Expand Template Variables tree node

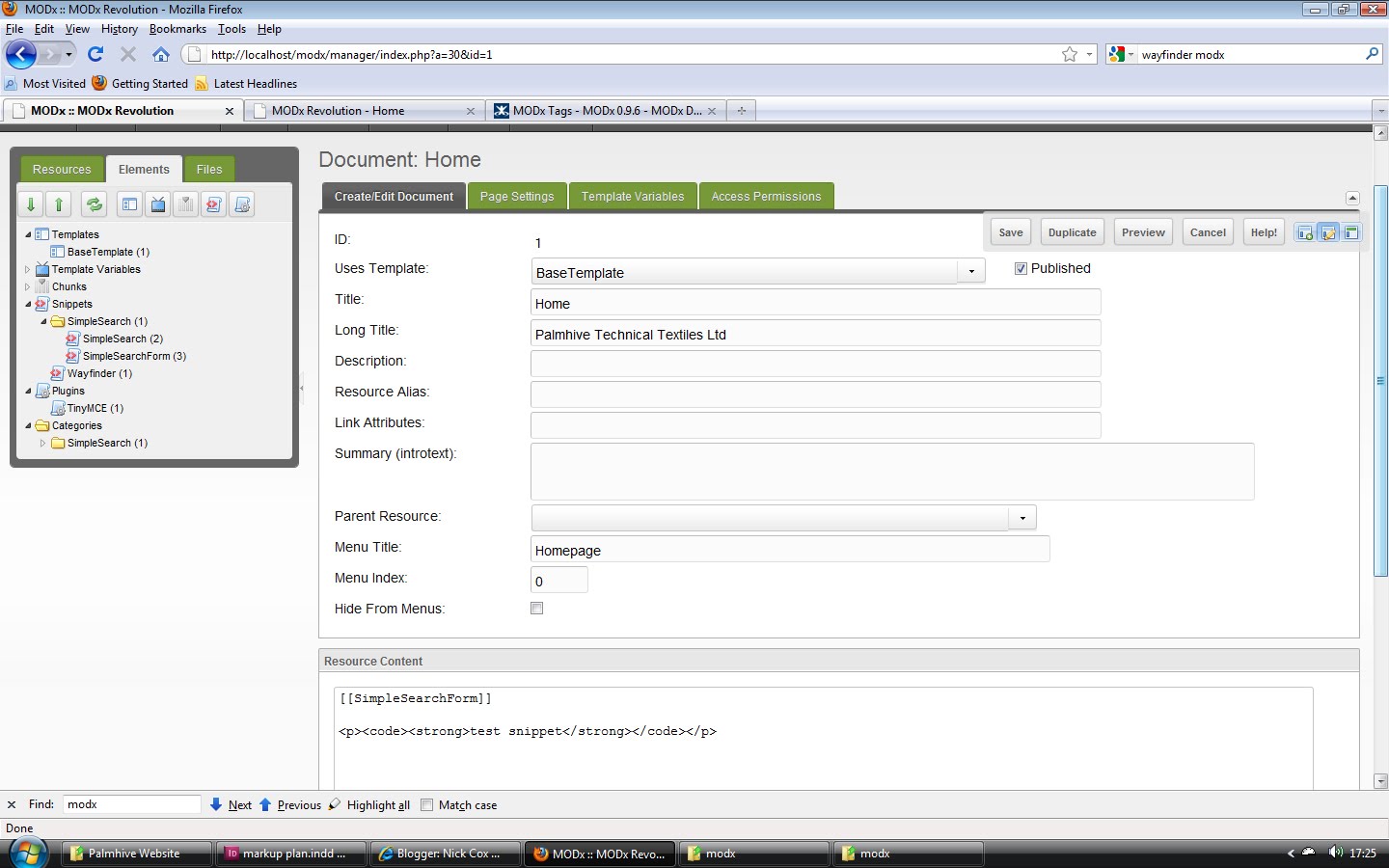click(x=28, y=269)
